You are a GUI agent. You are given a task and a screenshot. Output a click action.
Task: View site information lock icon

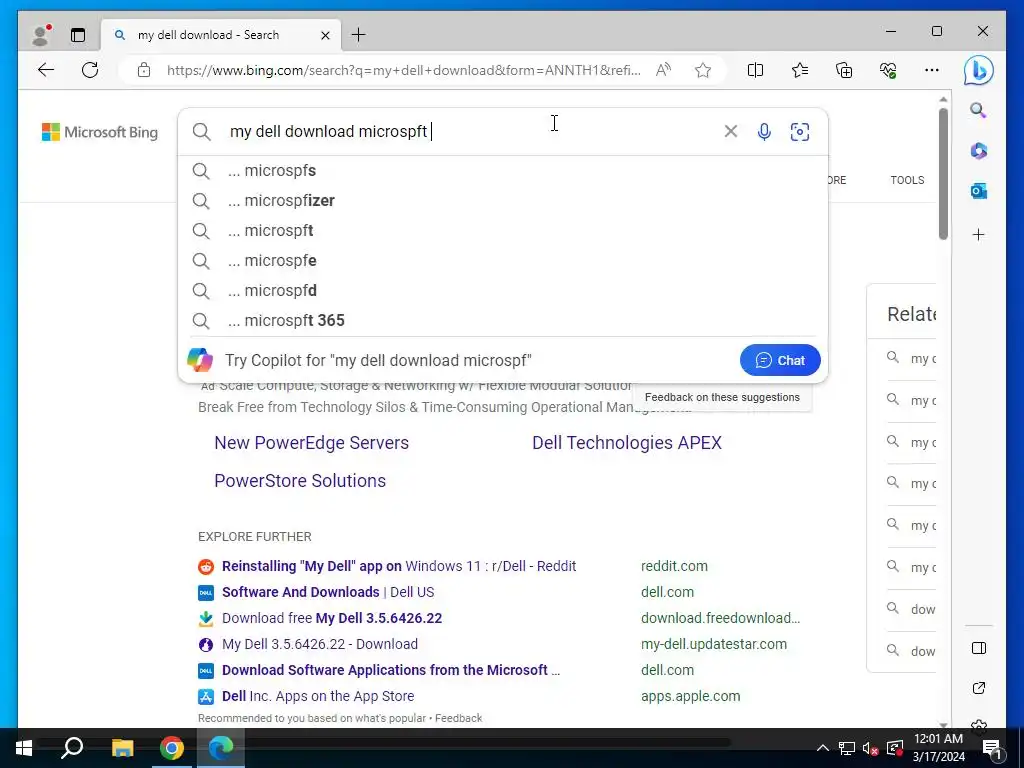(x=144, y=70)
